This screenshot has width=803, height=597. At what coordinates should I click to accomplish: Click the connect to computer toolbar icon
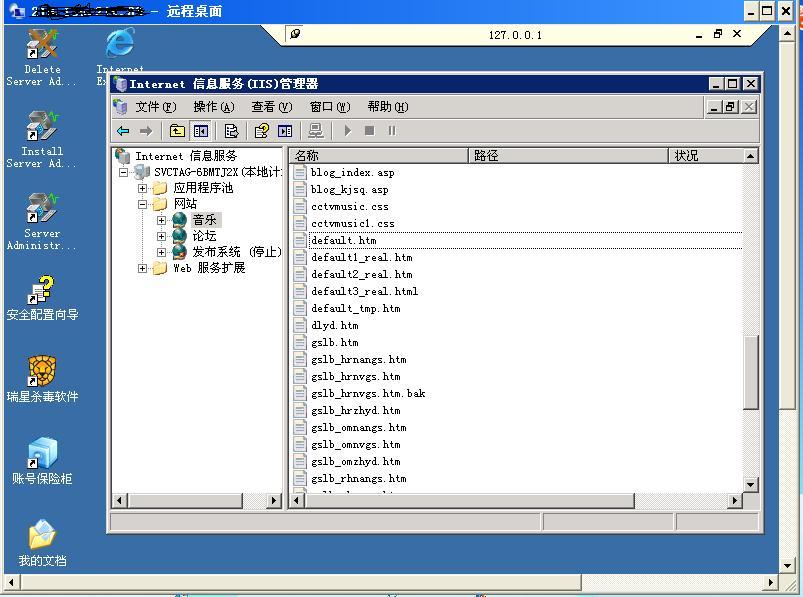(315, 131)
